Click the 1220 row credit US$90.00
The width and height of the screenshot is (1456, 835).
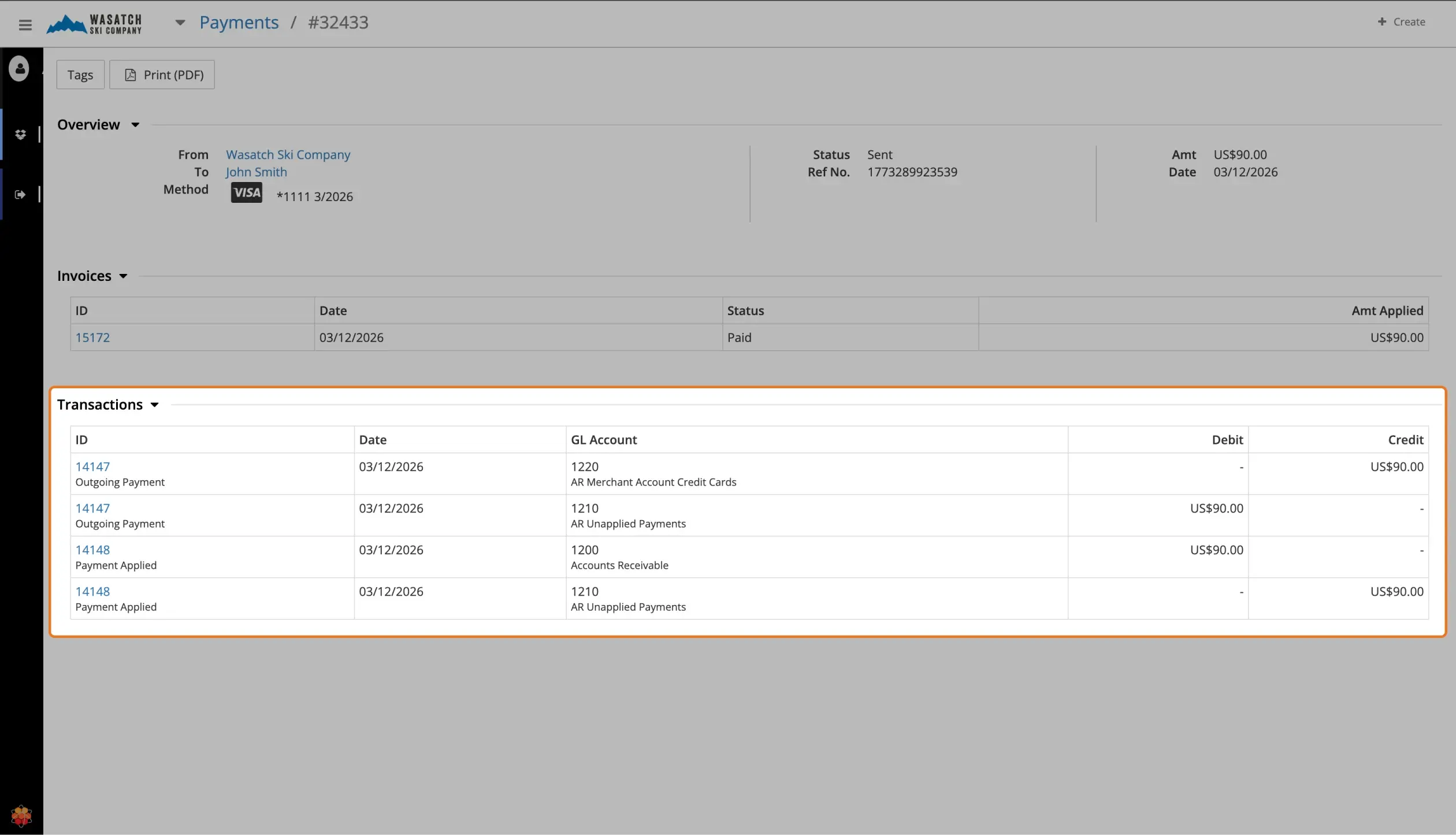tap(1396, 467)
